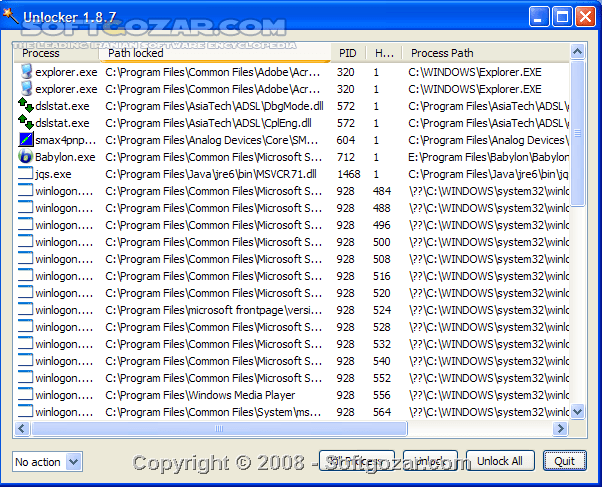Click the horizontal scrollbar thumb
The width and height of the screenshot is (602, 487).
click(219, 428)
